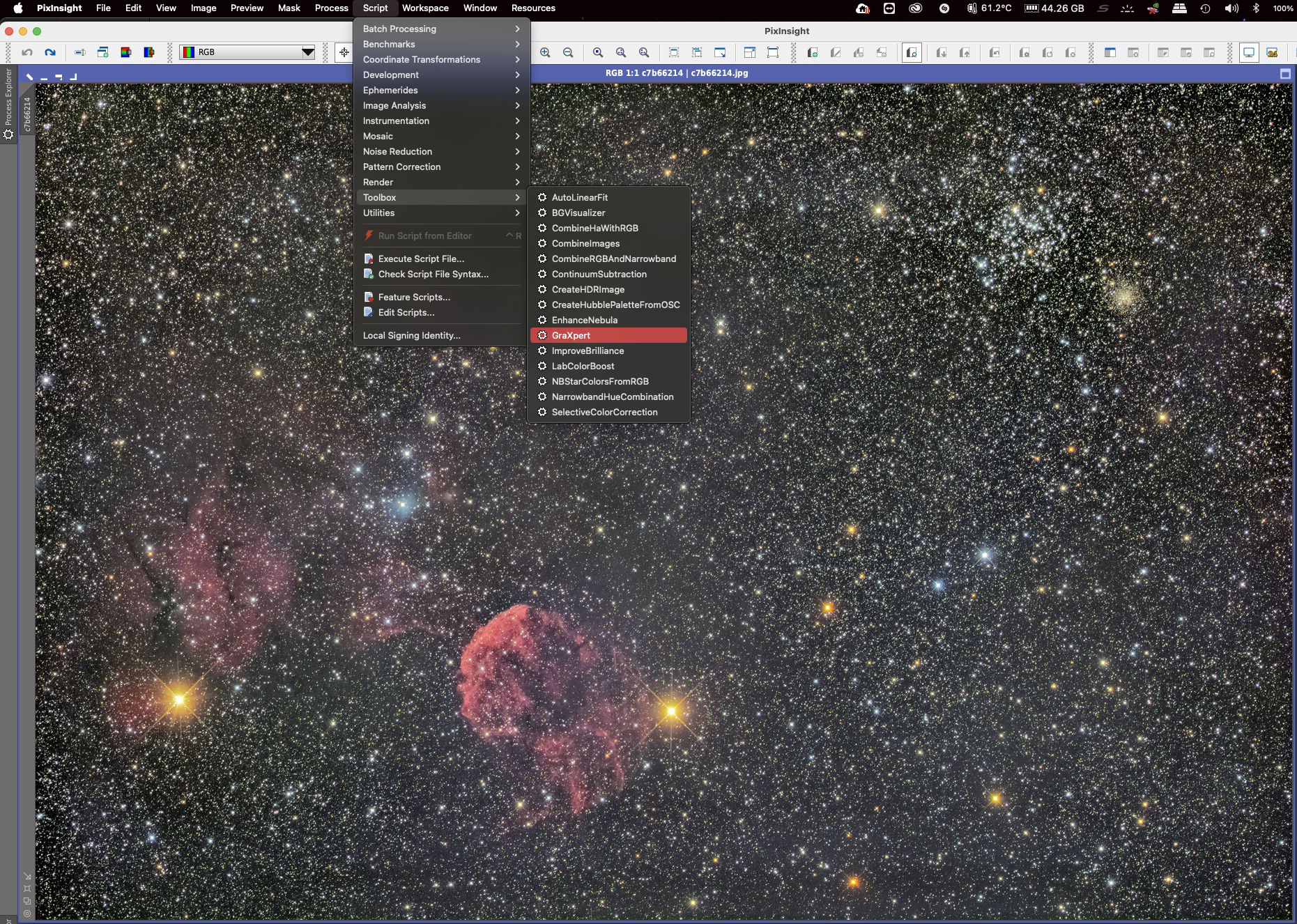Click the Process Explorer gear icon
Viewport: 1297px width, 924px height.
(8, 134)
